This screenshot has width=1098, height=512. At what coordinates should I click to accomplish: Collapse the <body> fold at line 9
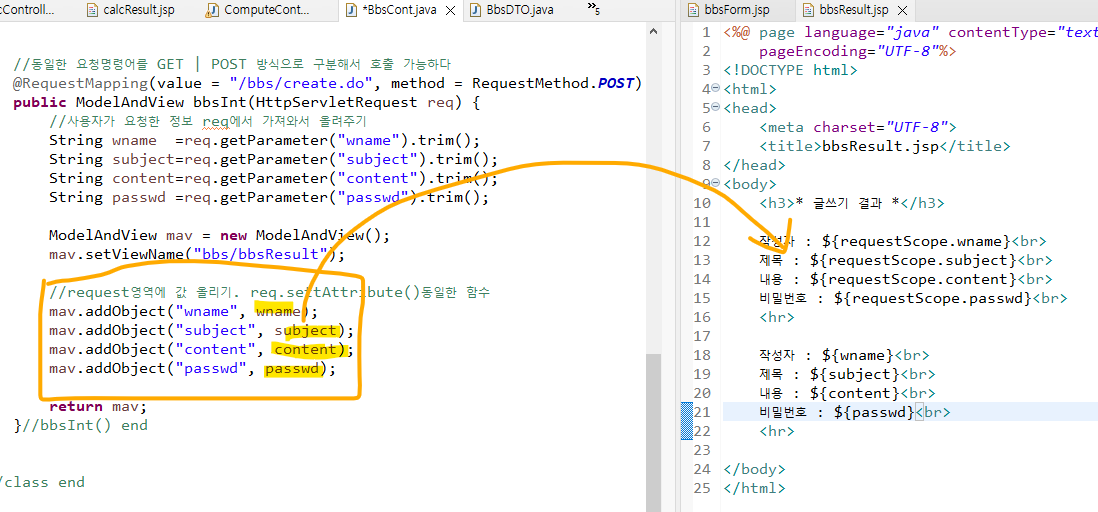tap(716, 184)
